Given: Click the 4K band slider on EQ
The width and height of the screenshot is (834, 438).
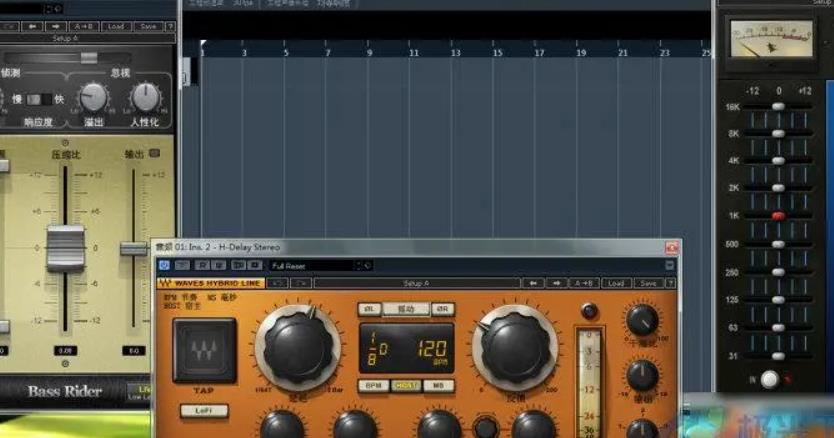Looking at the screenshot, I should click(778, 160).
